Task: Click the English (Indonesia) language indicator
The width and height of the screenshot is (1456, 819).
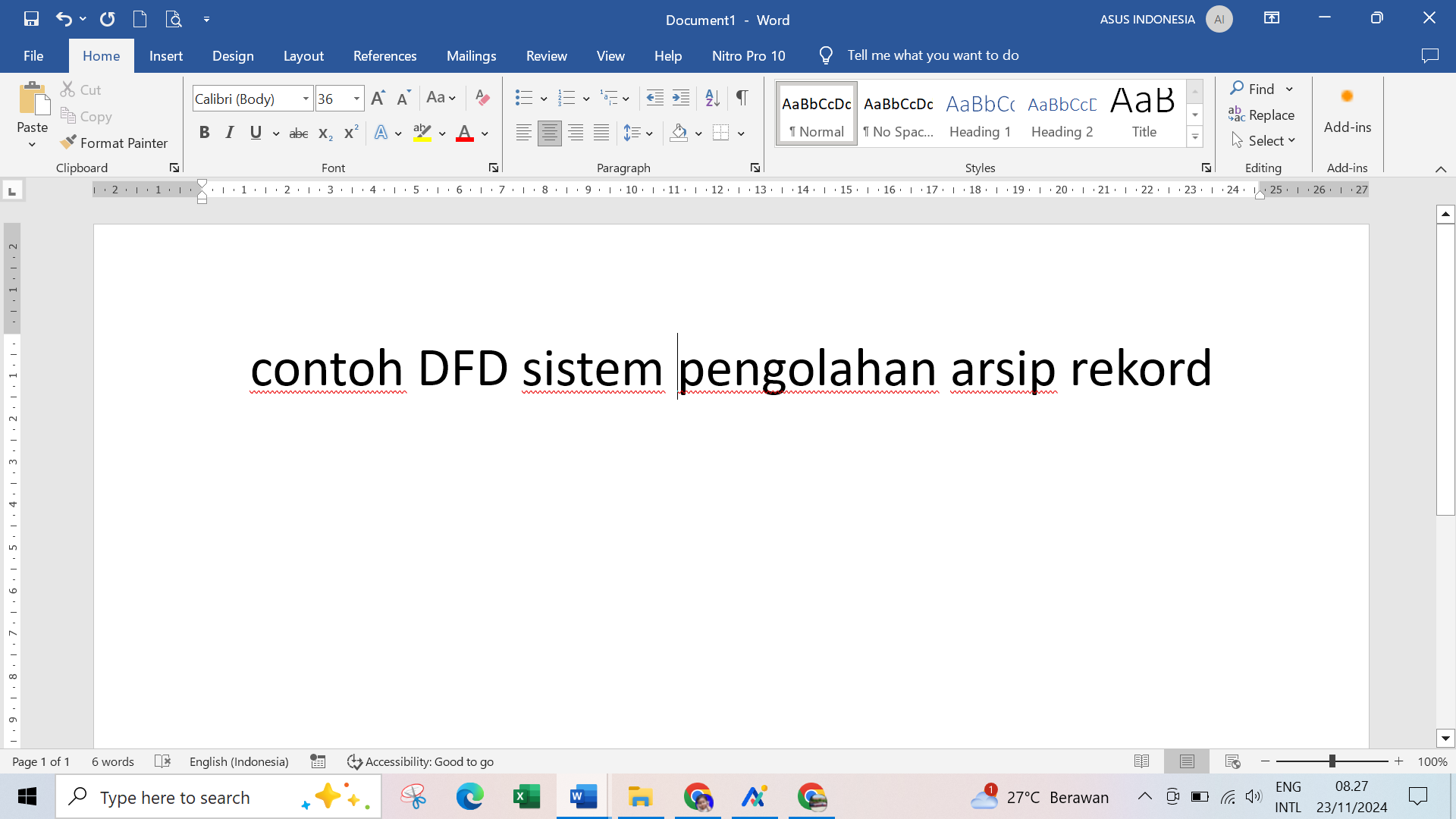Action: 239,761
